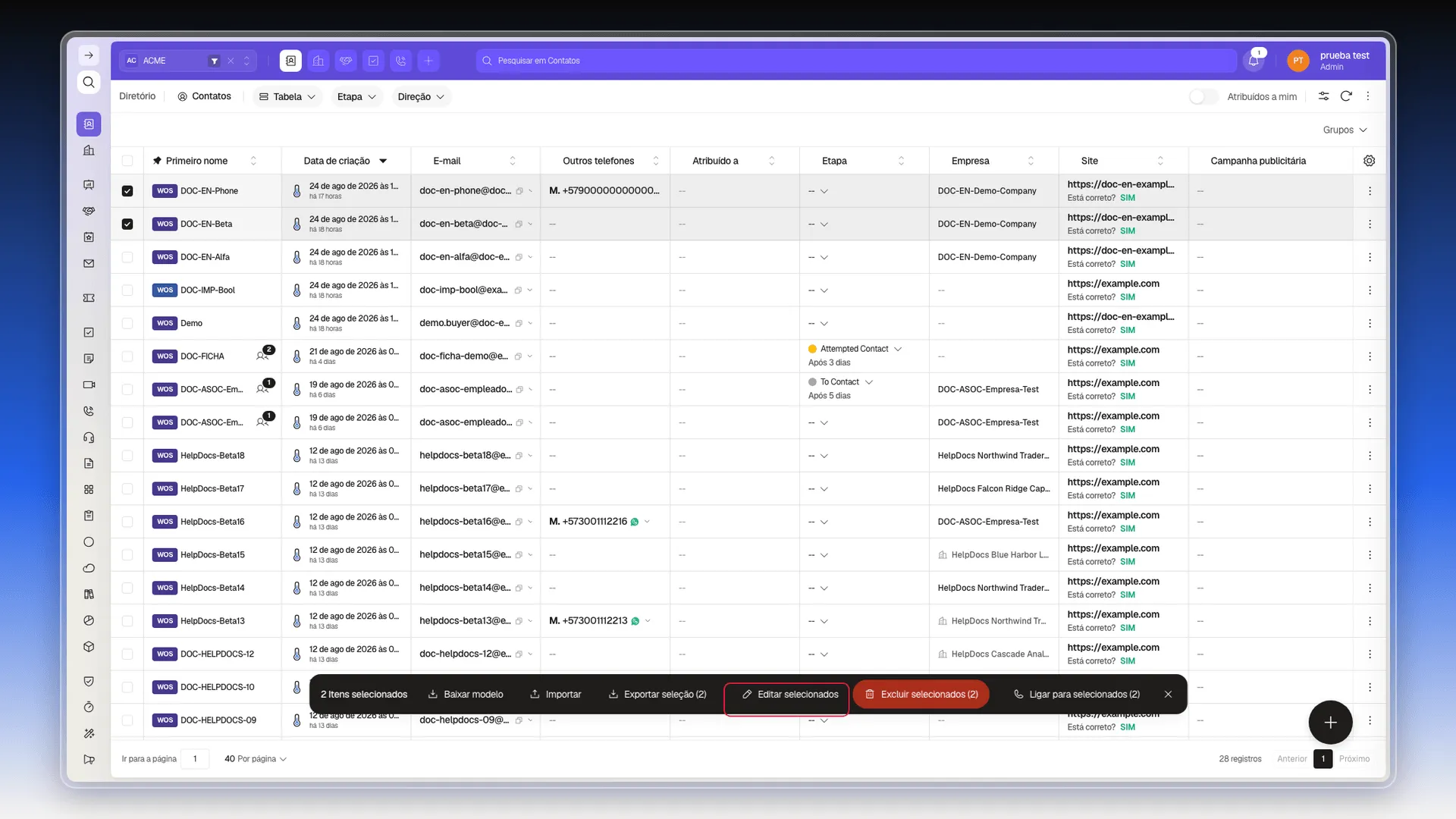1456x819 pixels.
Task: Click the Pesquisar em Contatos search field
Action: [x=856, y=61]
